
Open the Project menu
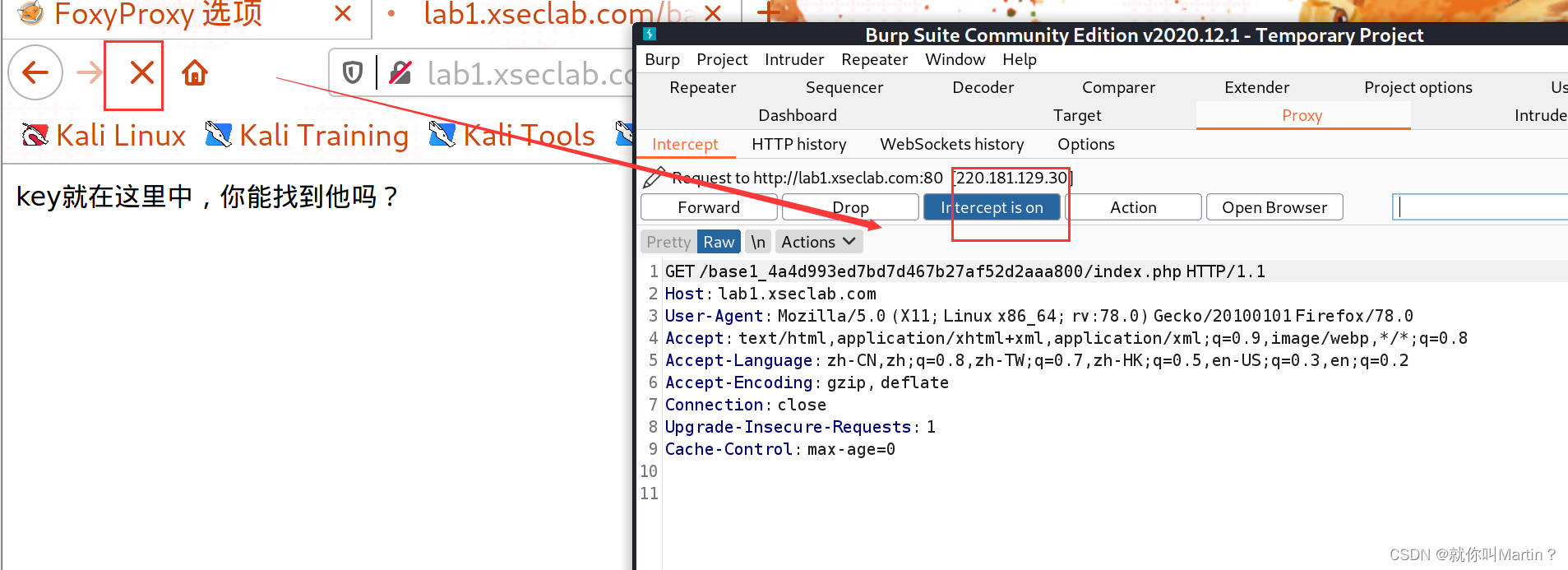722,59
